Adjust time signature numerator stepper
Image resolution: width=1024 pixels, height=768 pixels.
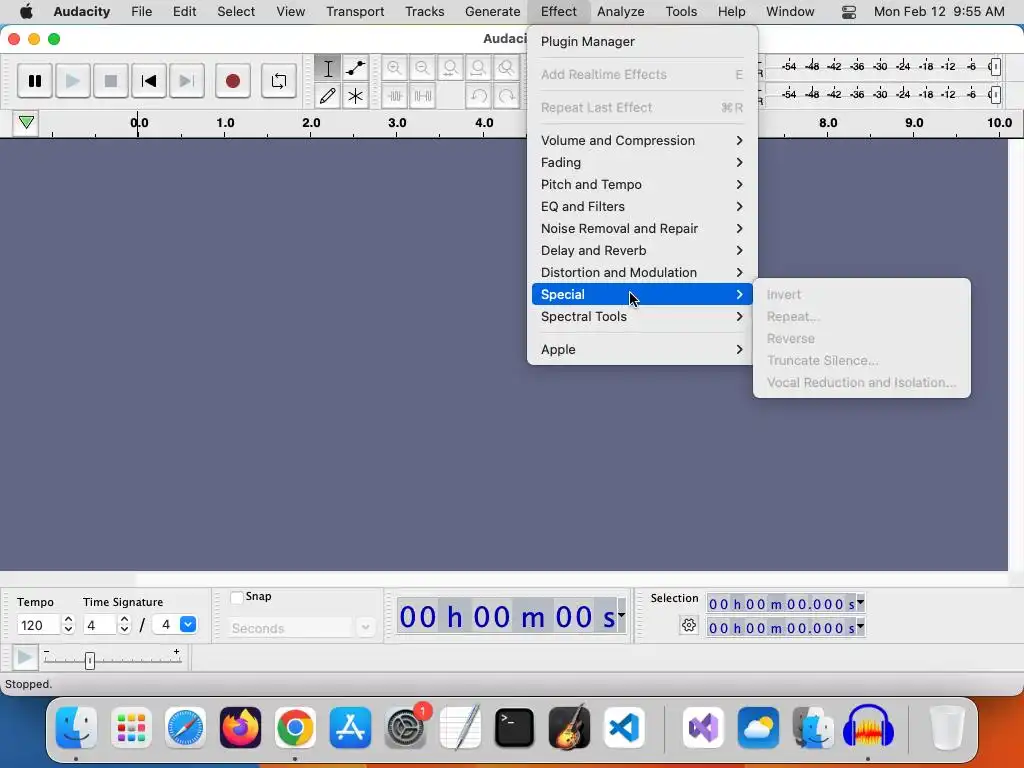pos(125,625)
